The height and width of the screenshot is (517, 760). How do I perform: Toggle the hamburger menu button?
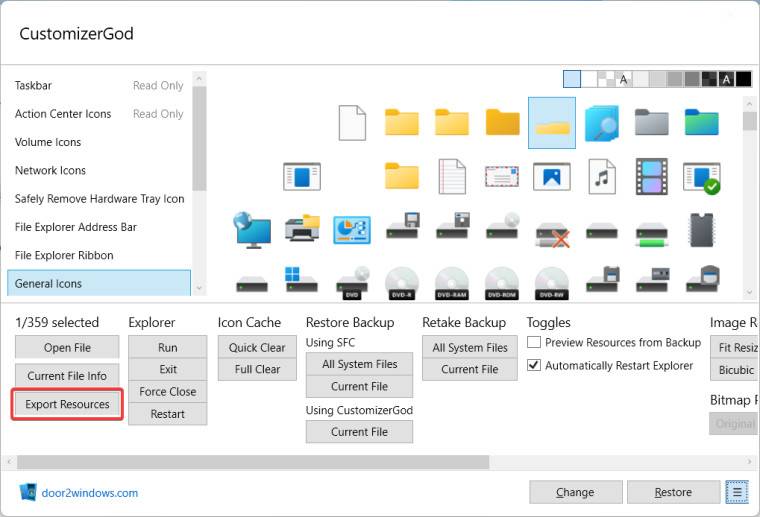tap(737, 492)
